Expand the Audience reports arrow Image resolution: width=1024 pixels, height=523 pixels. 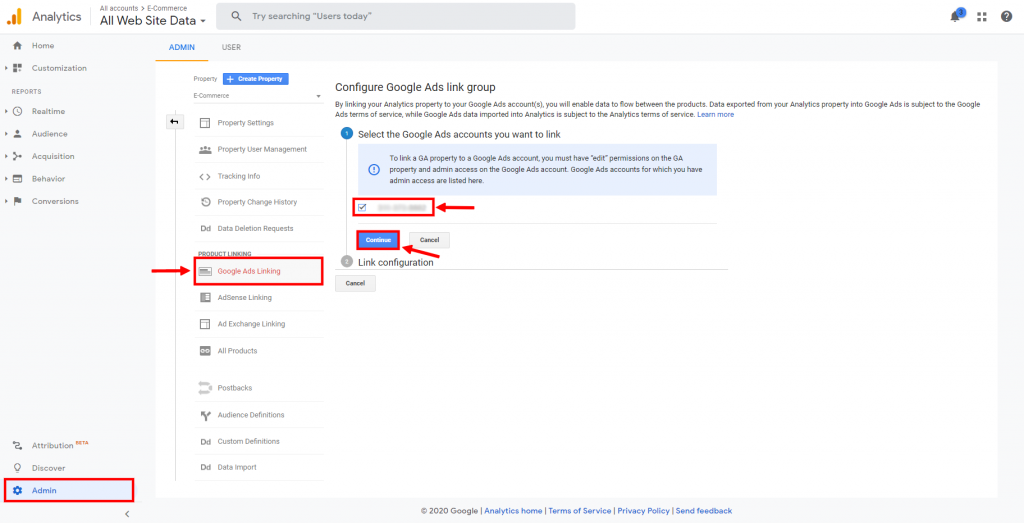pyautogui.click(x=7, y=134)
